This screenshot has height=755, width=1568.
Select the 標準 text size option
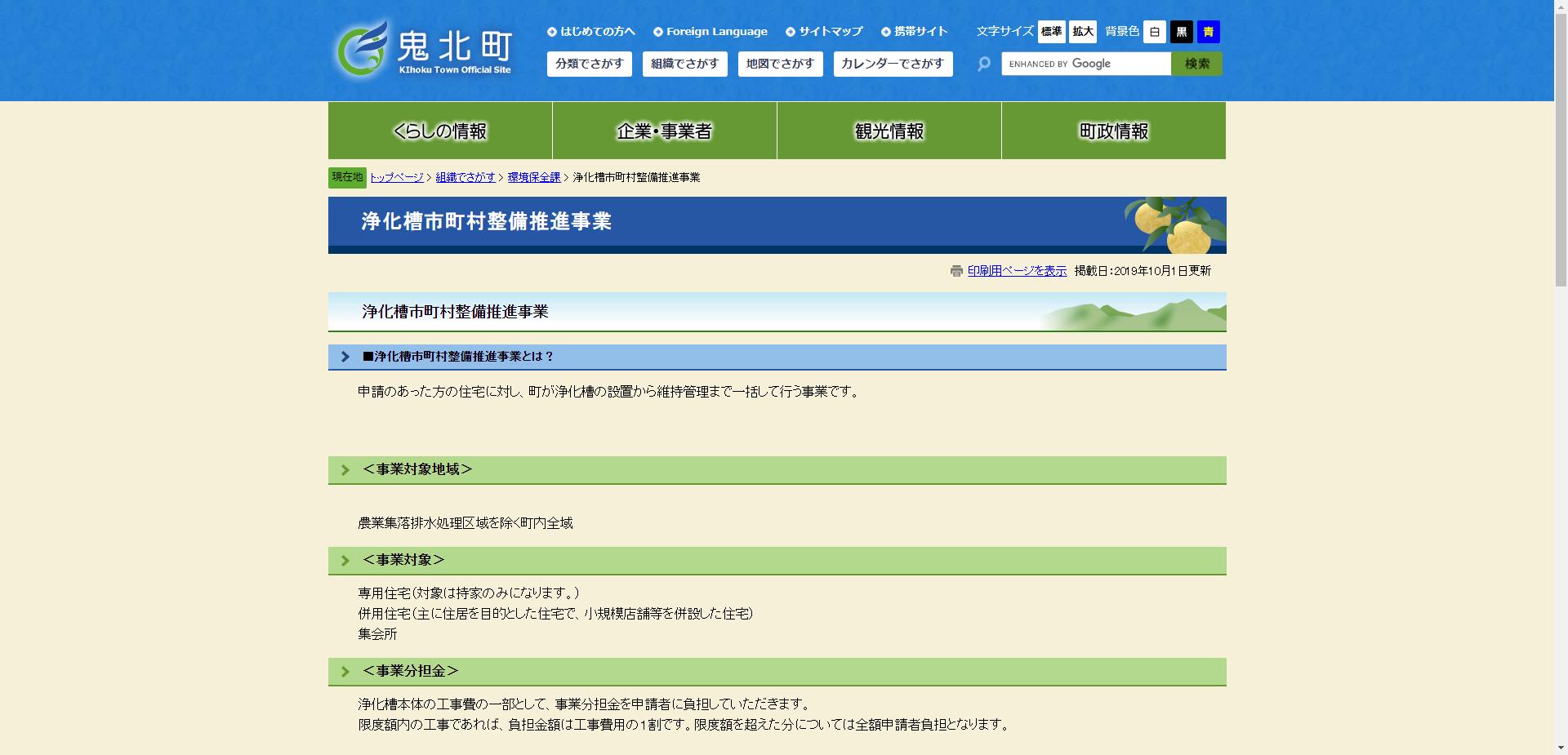1053,32
